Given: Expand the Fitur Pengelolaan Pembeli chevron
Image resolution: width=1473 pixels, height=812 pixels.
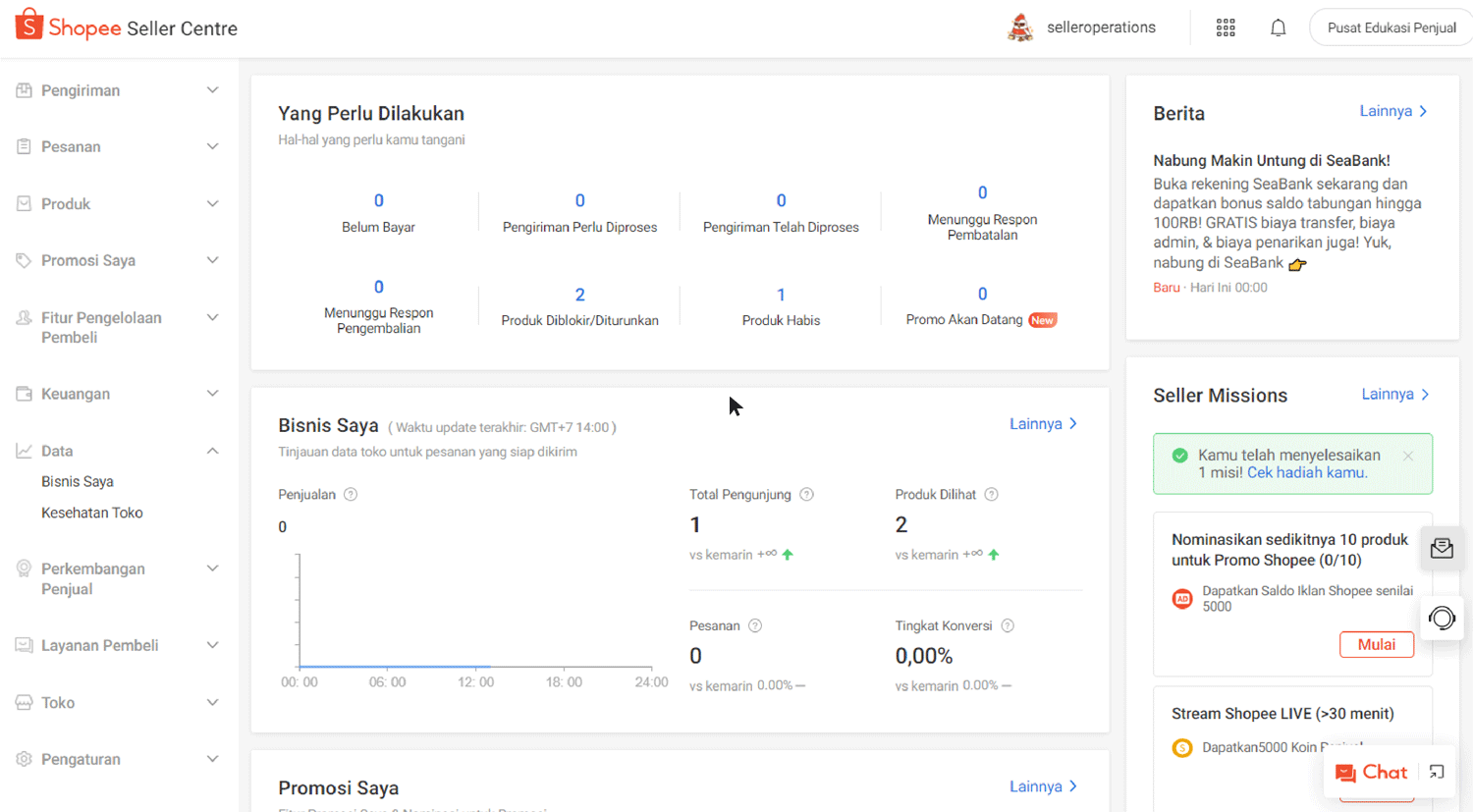Looking at the screenshot, I should coord(212,318).
